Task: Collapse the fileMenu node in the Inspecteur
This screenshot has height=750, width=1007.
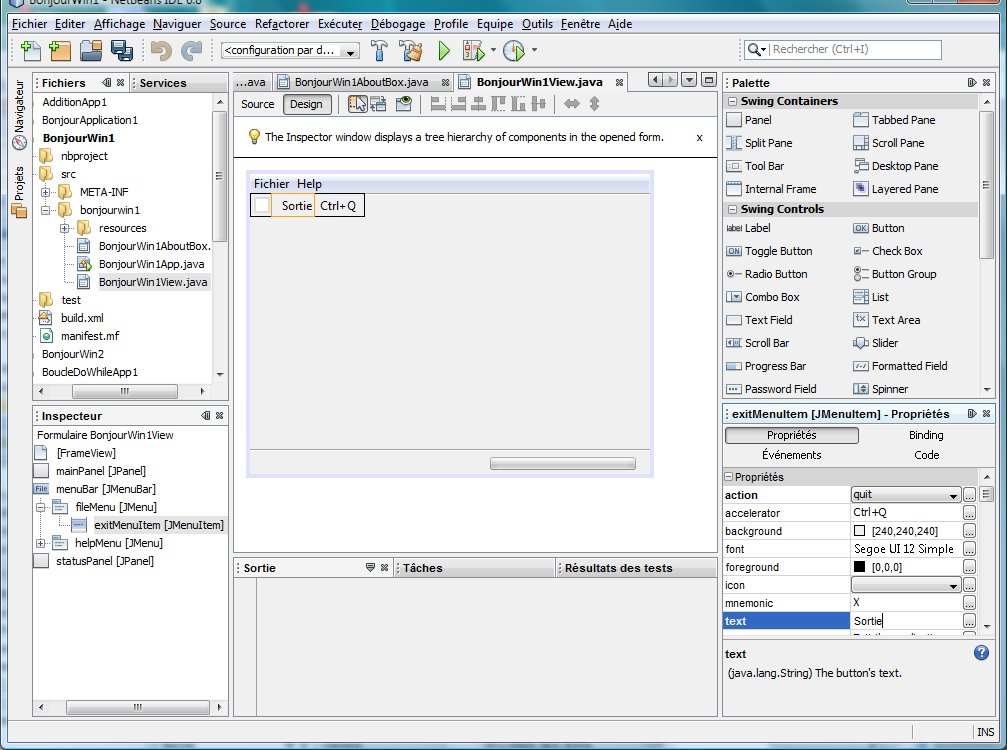Action: tap(40, 507)
